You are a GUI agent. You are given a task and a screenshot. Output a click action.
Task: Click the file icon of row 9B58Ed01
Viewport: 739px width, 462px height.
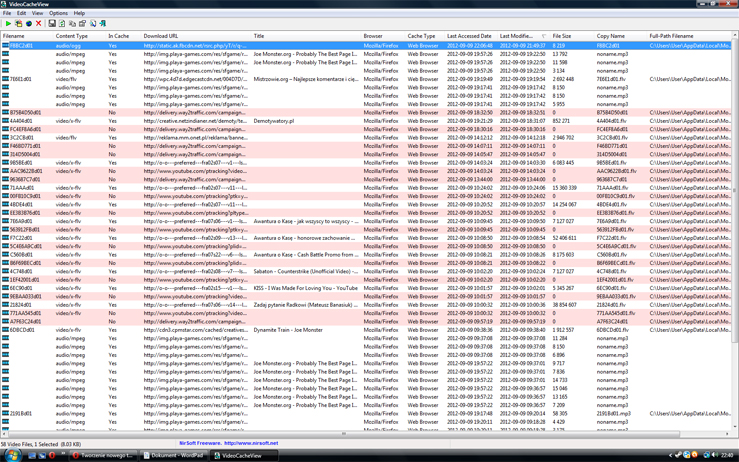[6, 163]
